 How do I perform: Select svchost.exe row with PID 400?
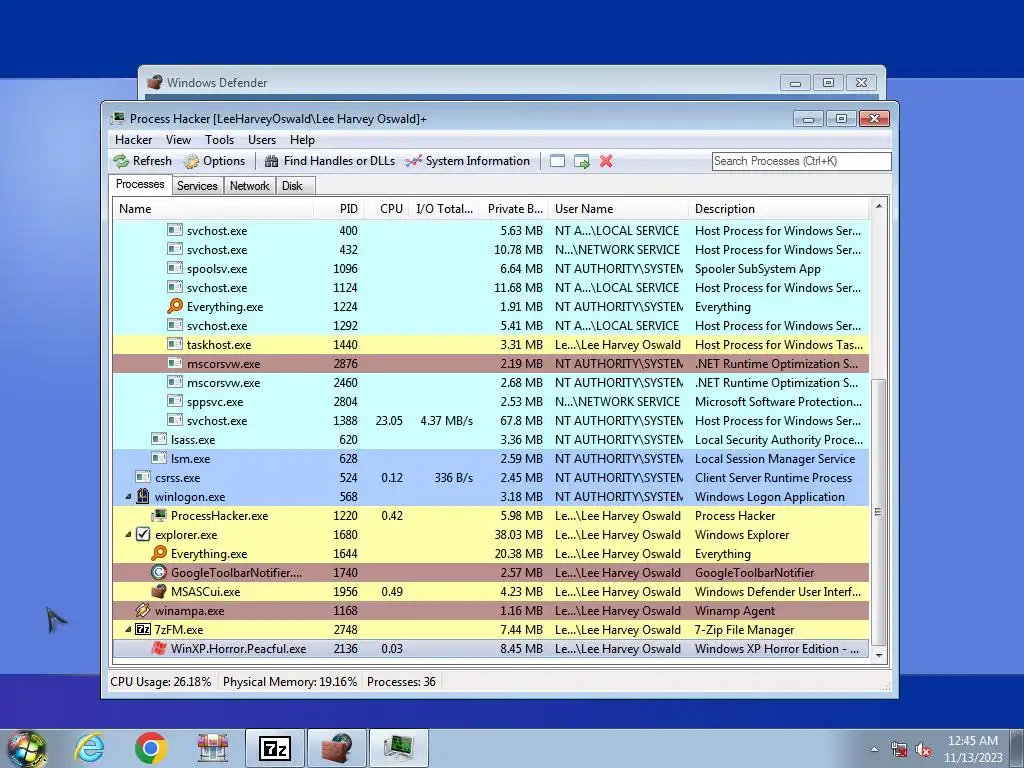(490, 231)
